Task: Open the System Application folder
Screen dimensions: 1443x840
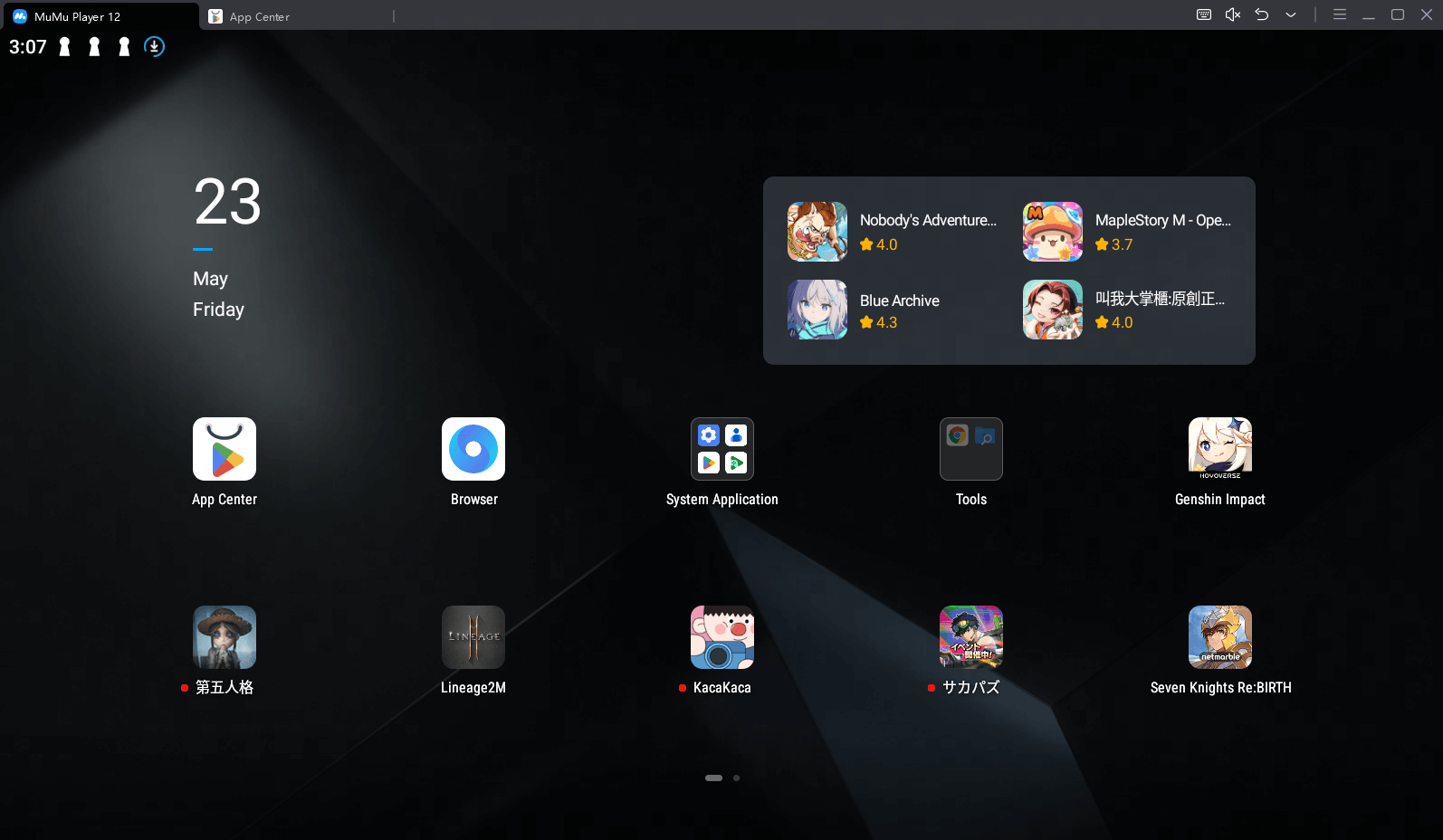Action: 722,449
